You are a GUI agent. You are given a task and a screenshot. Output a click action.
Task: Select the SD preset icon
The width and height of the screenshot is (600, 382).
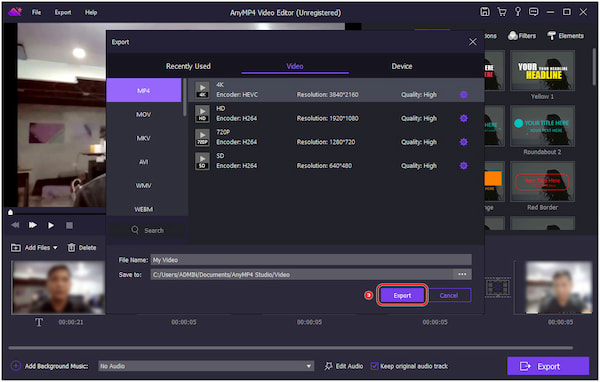(x=202, y=161)
